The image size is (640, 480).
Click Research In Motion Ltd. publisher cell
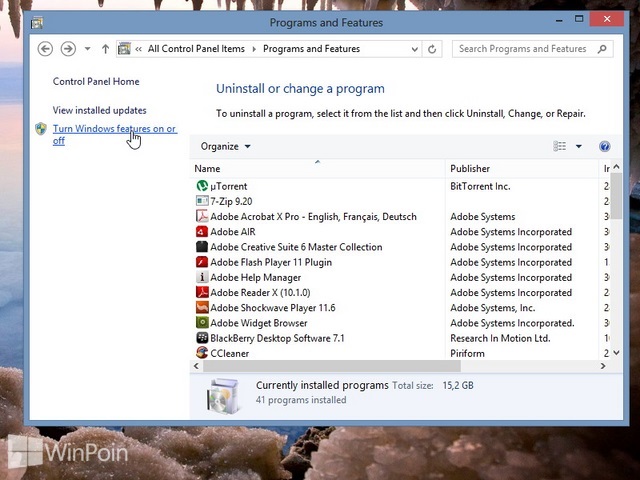coord(500,338)
